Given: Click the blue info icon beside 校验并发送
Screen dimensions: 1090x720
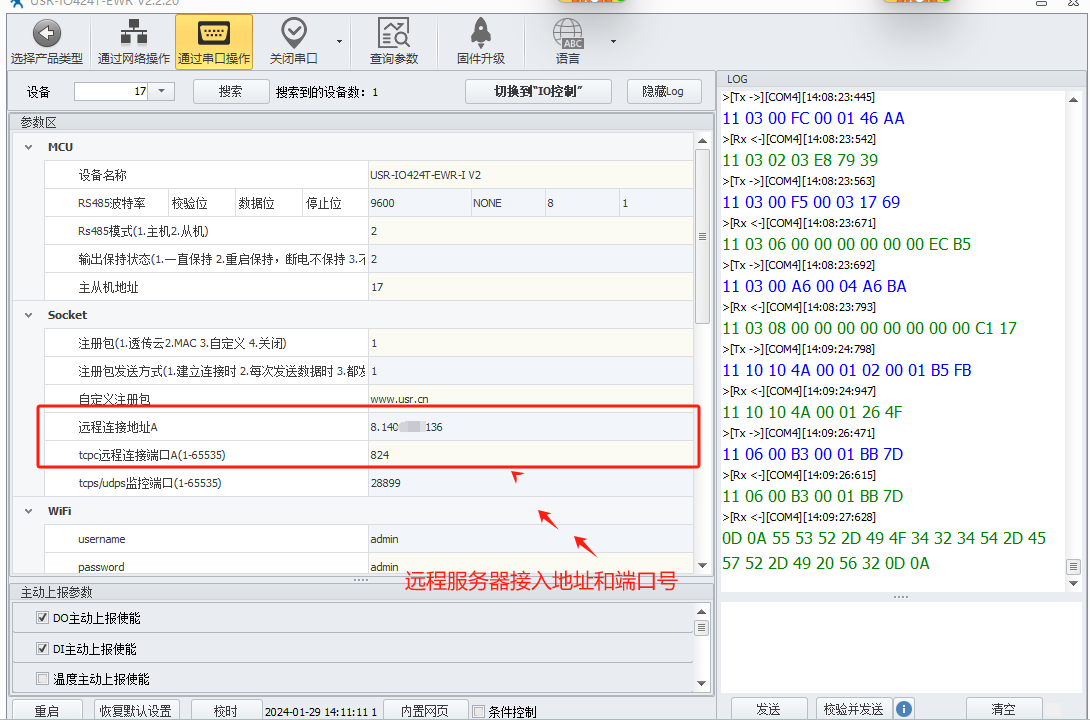Looking at the screenshot, I should coord(904,709).
